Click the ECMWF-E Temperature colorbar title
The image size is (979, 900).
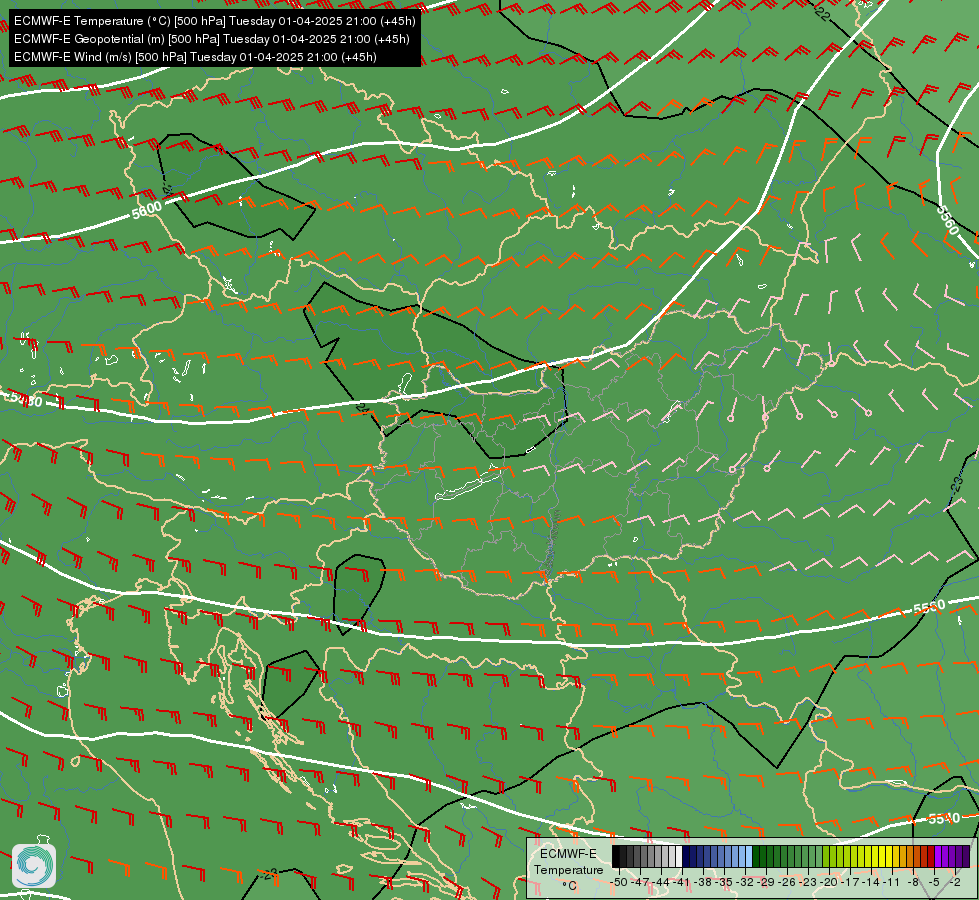(x=569, y=862)
